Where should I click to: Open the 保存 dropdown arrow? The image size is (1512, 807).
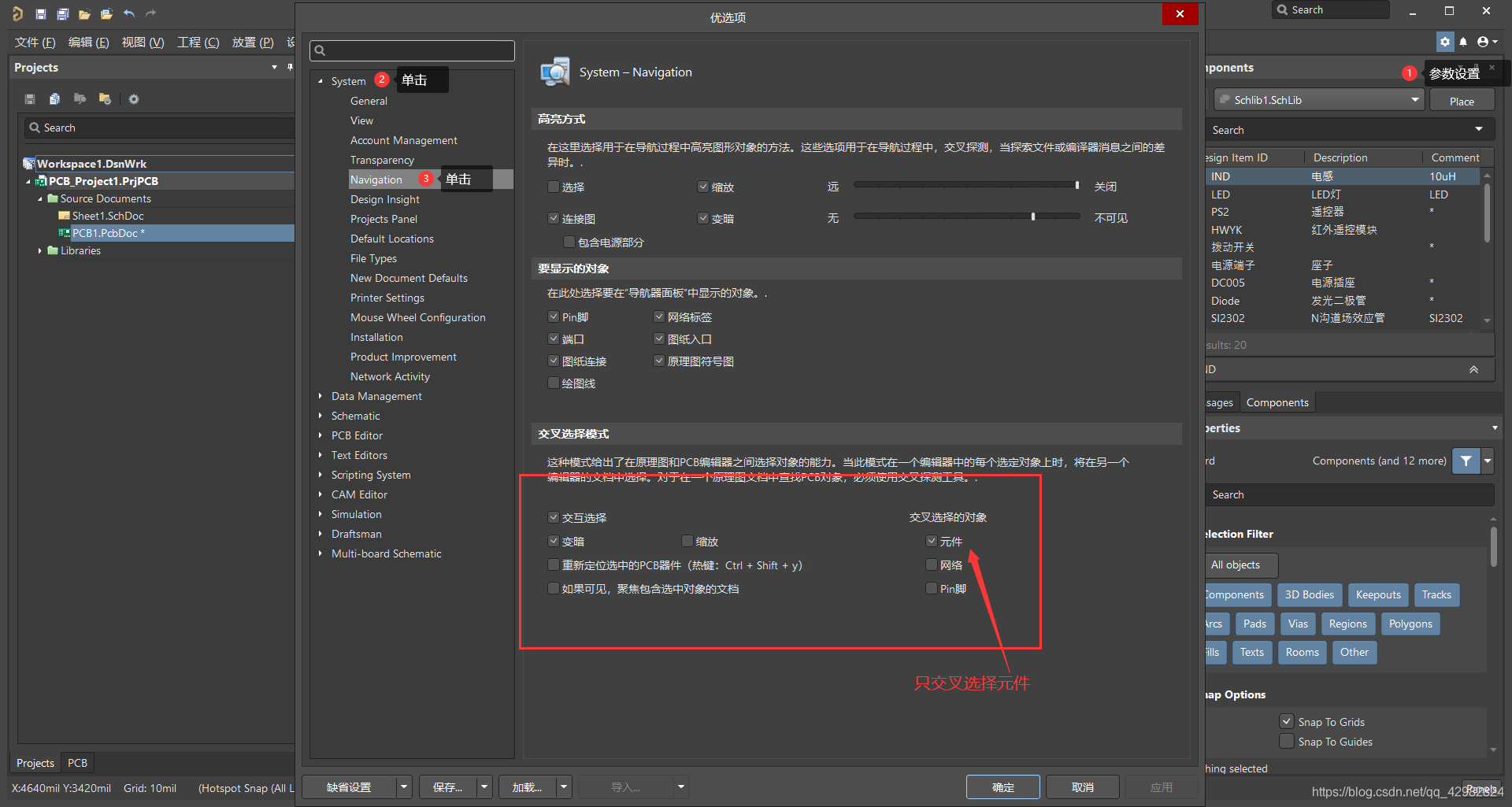pos(484,787)
